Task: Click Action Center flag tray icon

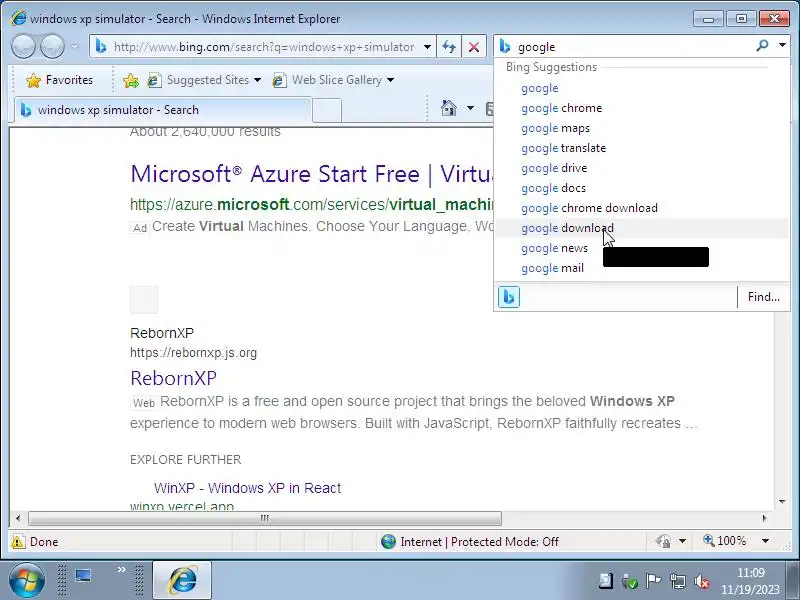Action: click(x=653, y=581)
